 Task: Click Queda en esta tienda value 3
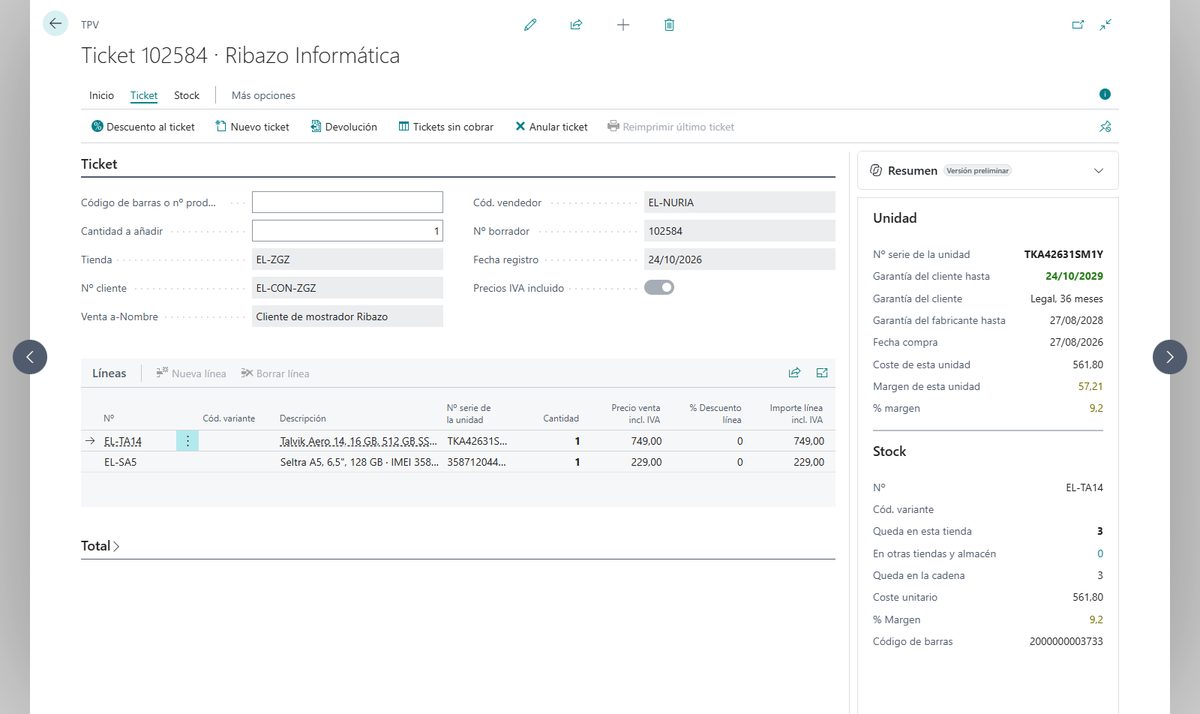(1100, 532)
